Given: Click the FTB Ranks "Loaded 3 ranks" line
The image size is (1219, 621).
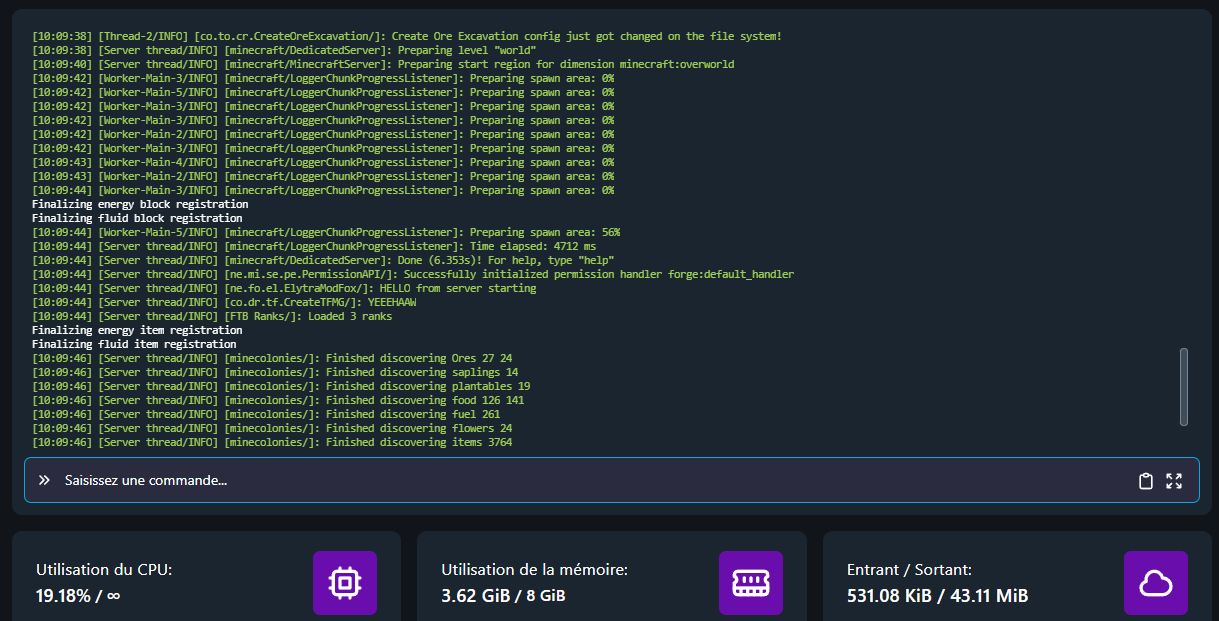Looking at the screenshot, I should coord(212,316).
